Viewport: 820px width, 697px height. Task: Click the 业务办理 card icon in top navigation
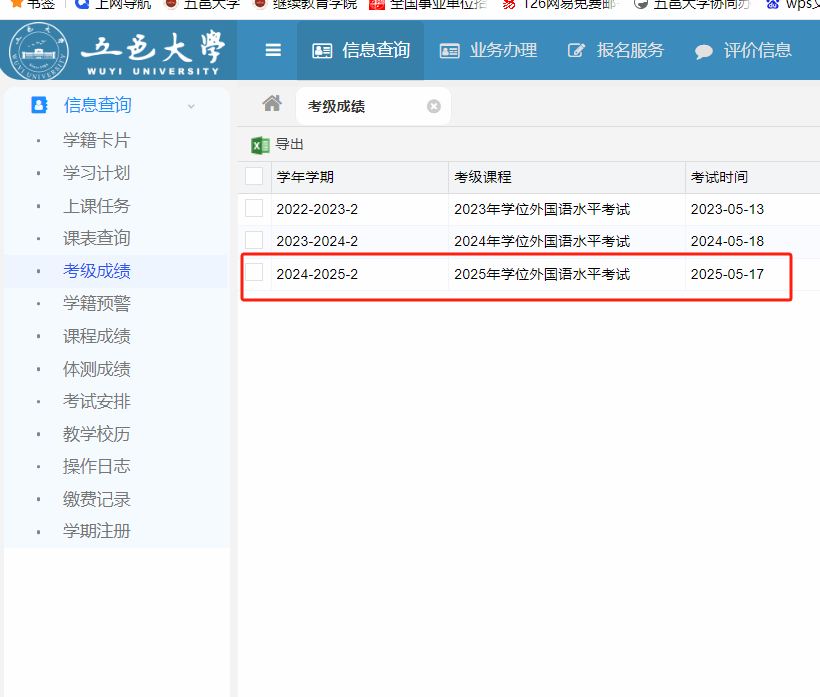tap(451, 51)
